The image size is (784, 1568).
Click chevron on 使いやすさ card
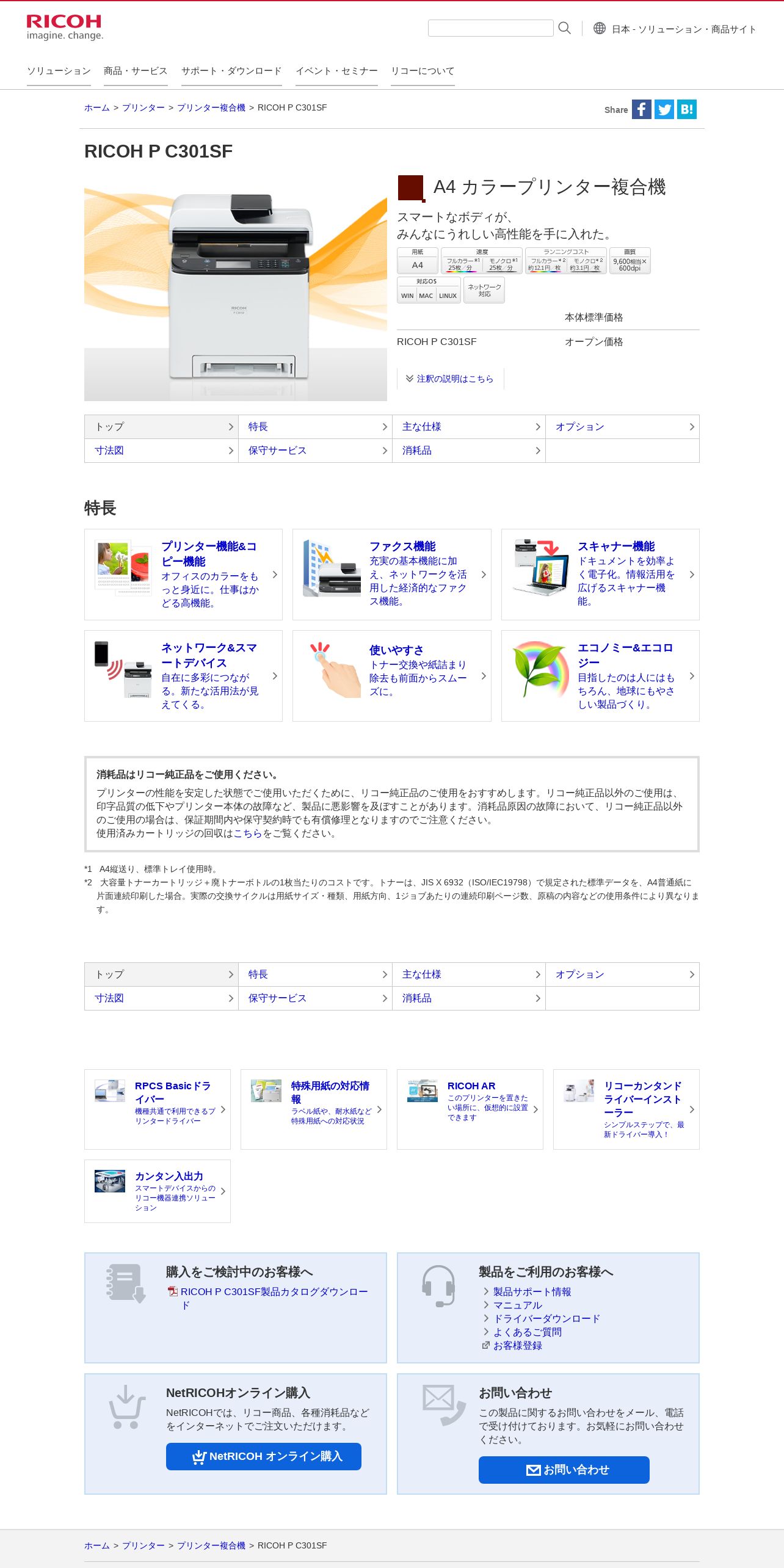(484, 676)
